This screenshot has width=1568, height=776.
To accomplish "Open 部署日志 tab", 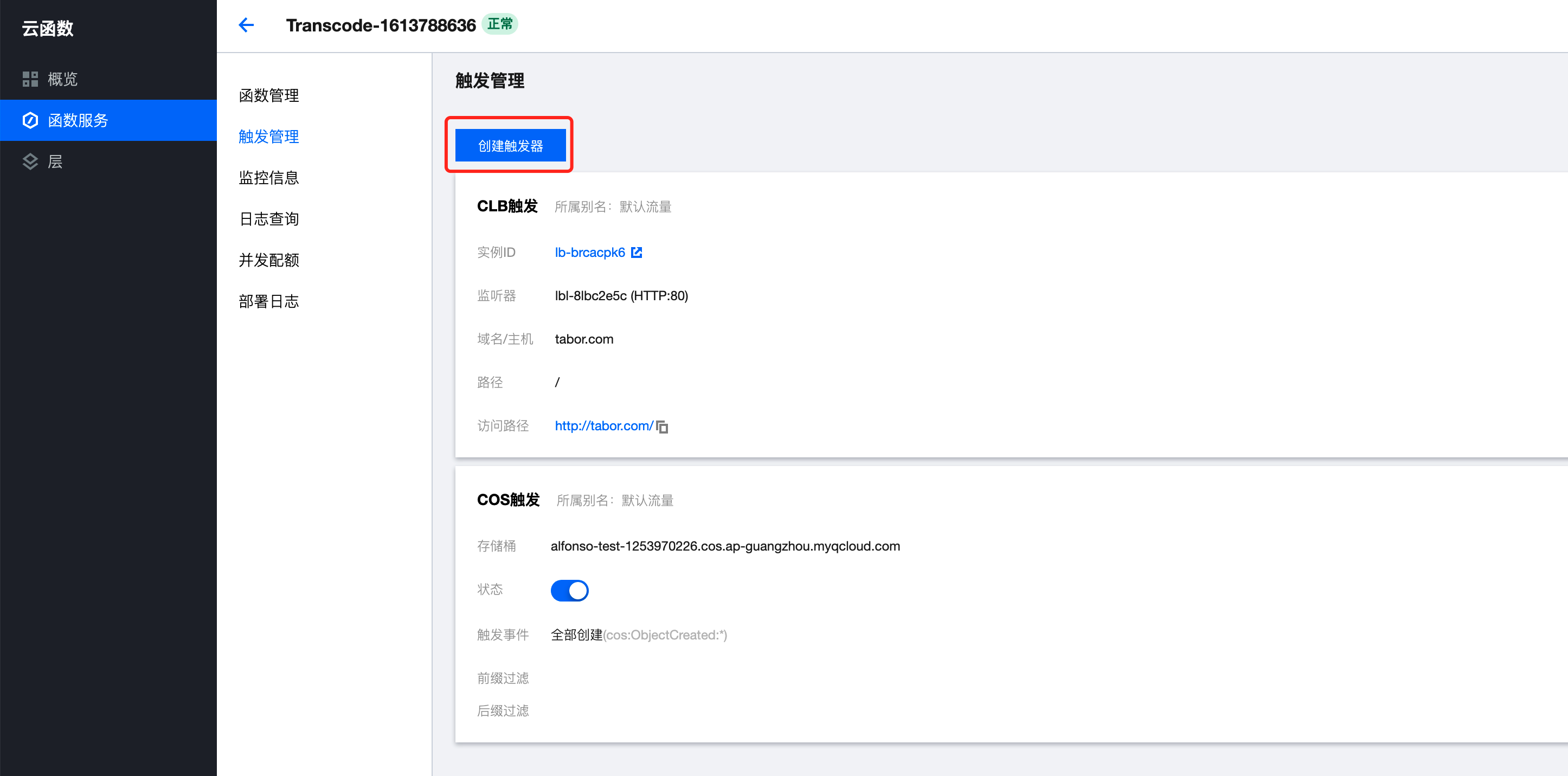I will coord(268,302).
